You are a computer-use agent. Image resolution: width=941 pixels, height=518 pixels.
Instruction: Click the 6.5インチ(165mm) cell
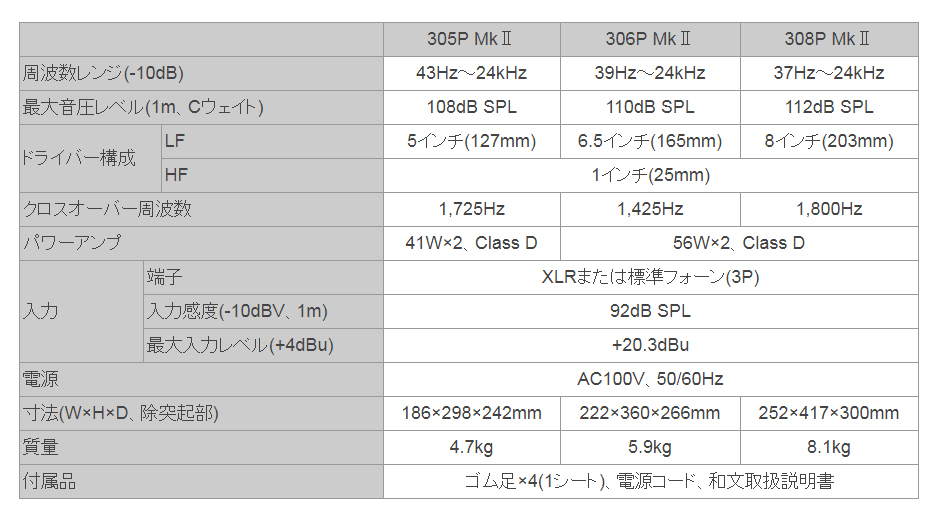click(651, 142)
